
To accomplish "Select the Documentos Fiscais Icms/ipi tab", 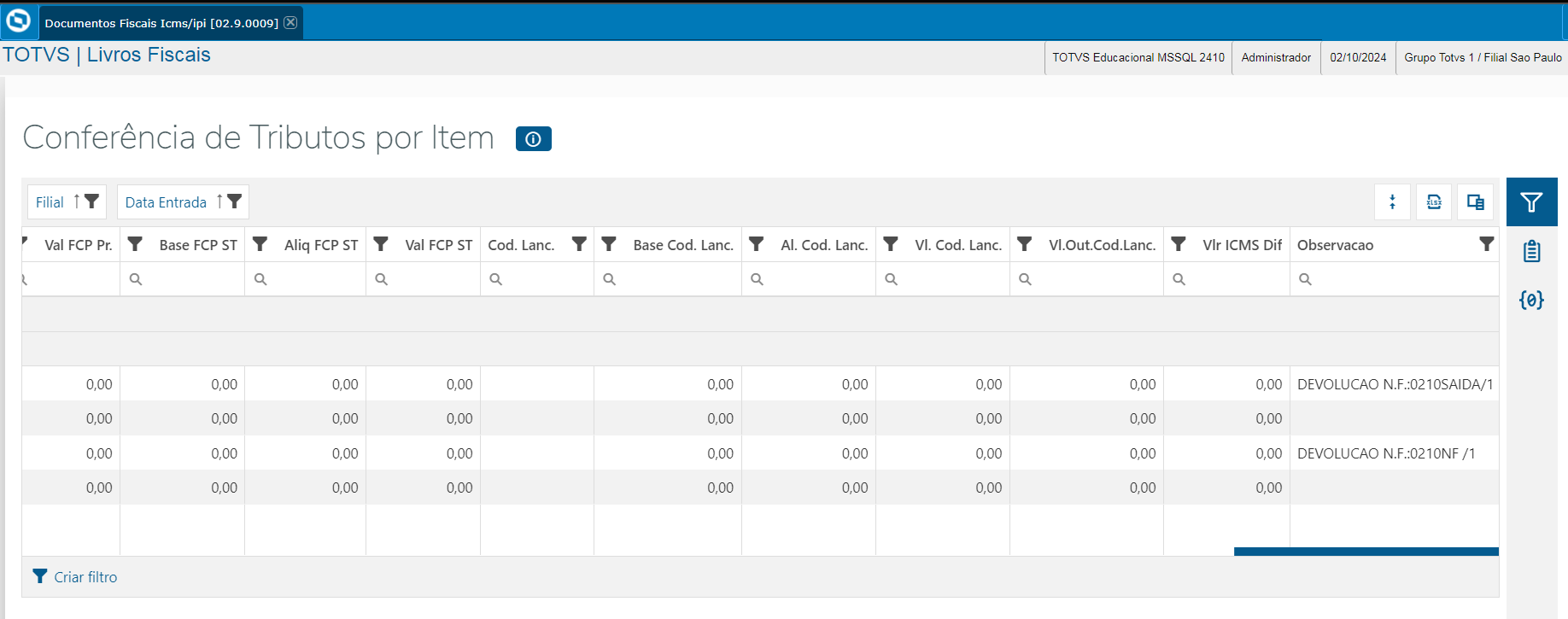I will 161,23.
